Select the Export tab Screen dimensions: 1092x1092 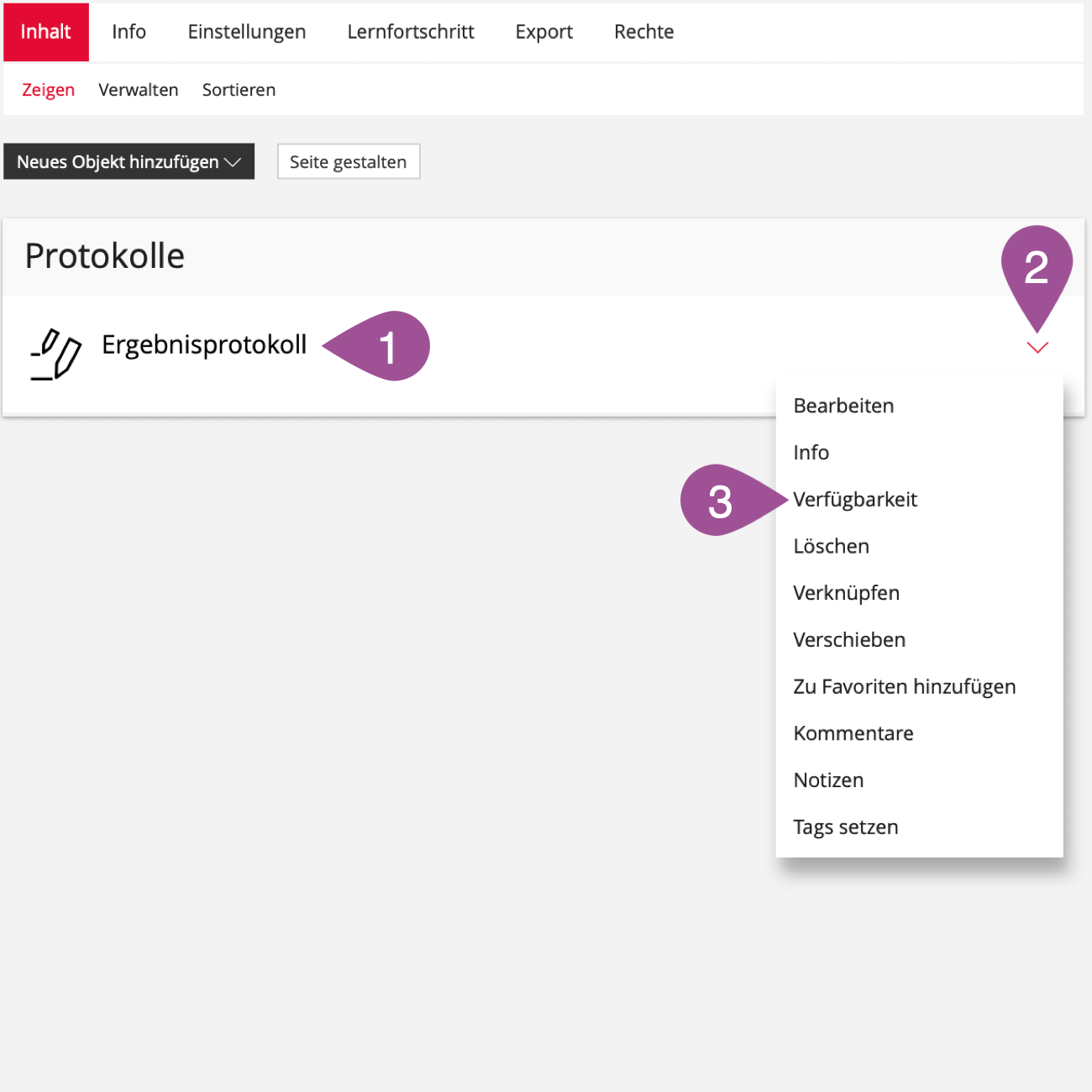point(543,32)
